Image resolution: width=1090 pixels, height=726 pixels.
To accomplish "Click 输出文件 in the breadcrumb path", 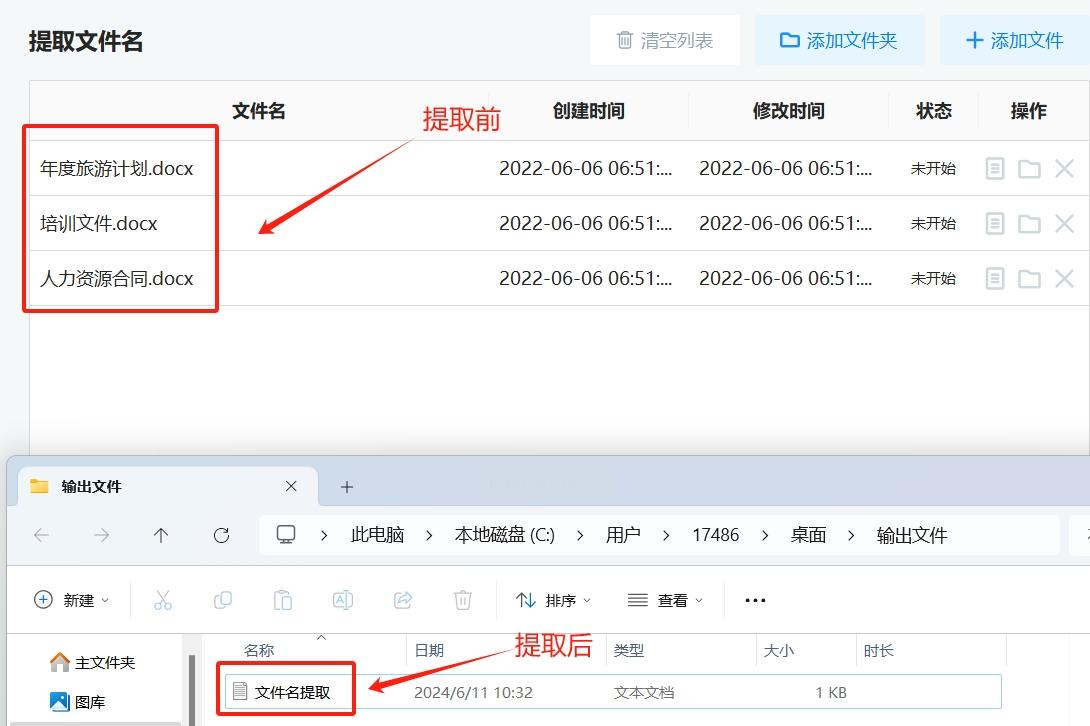I will (912, 535).
